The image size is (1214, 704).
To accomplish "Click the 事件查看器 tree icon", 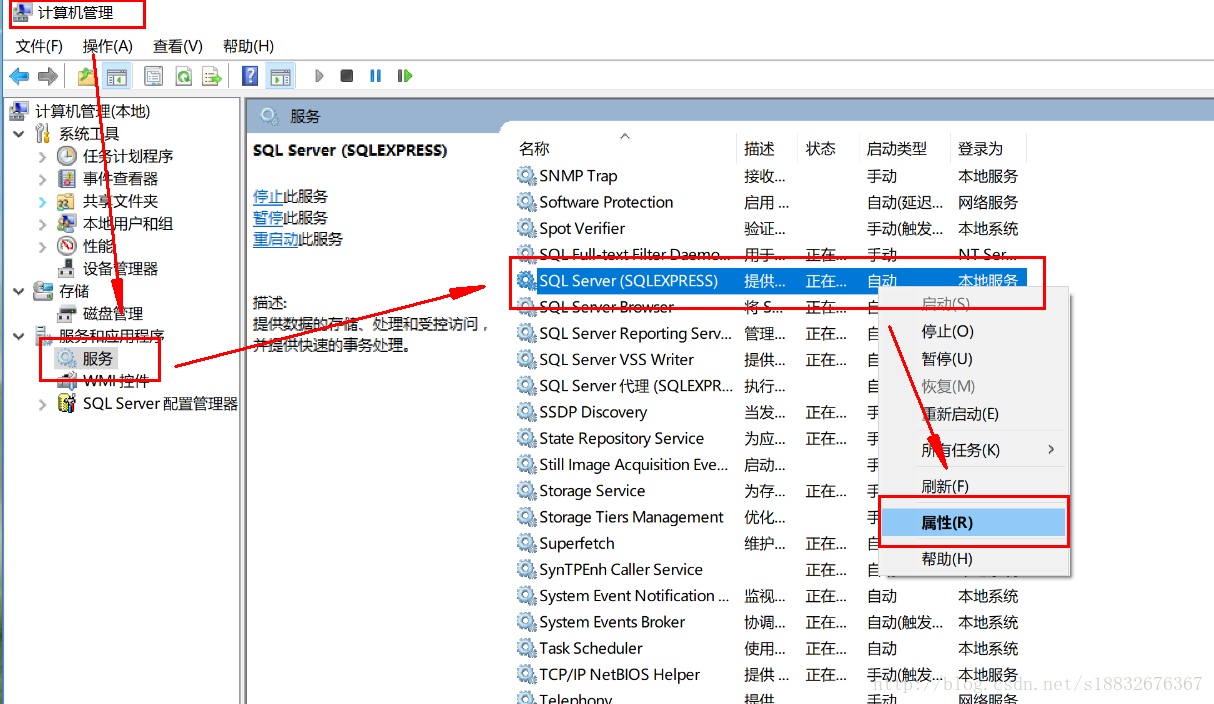I will click(x=67, y=178).
